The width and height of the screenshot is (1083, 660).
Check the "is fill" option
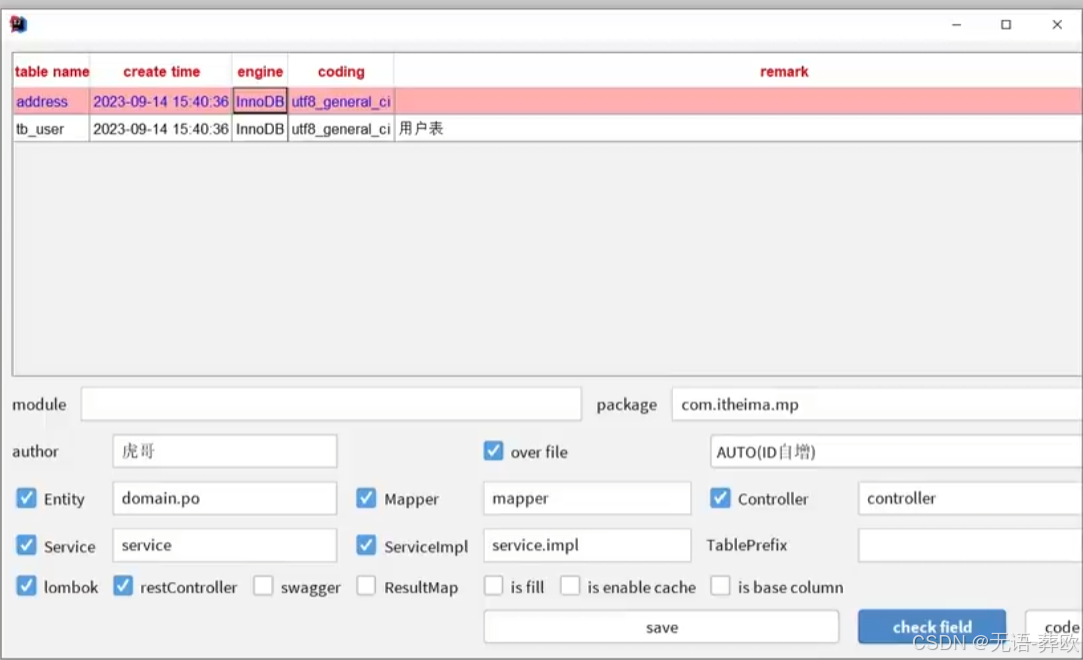tap(493, 587)
